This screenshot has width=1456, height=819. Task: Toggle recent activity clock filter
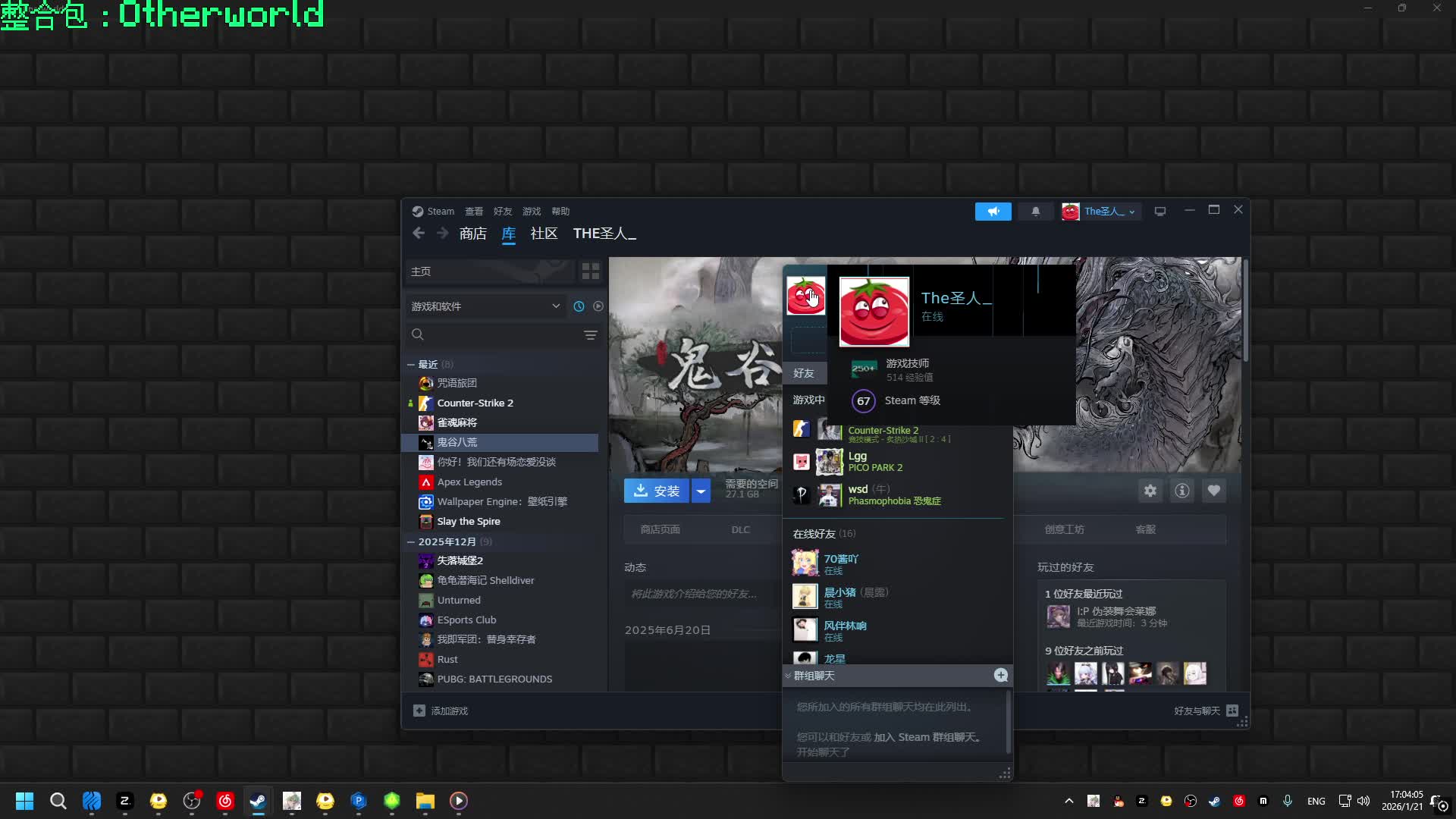point(579,306)
